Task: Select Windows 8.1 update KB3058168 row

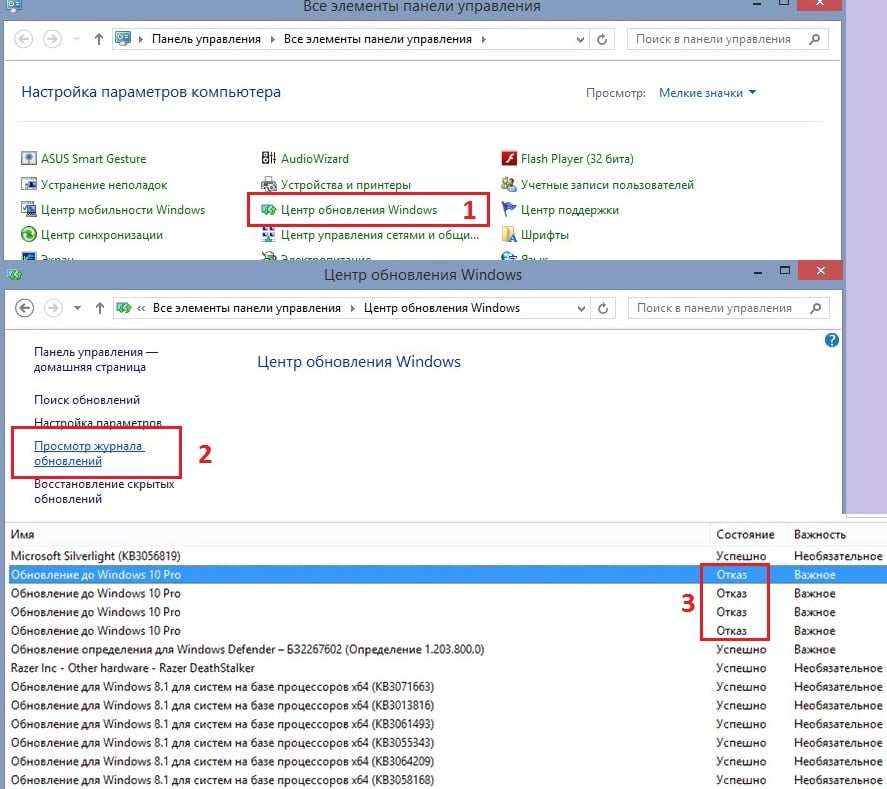Action: point(446,780)
